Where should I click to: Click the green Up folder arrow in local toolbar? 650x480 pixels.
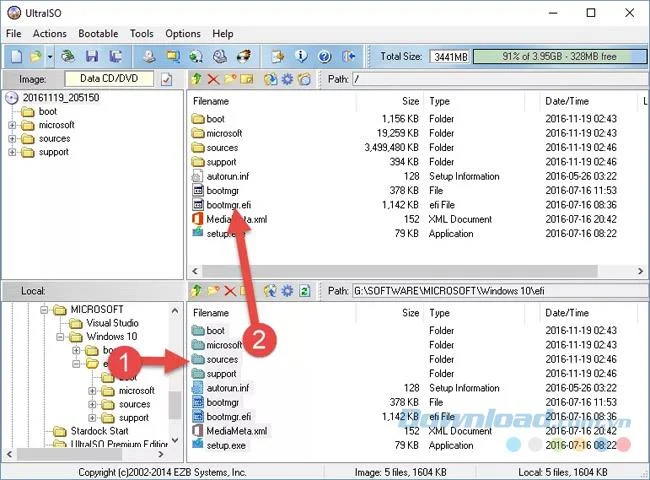pyautogui.click(x=196, y=291)
